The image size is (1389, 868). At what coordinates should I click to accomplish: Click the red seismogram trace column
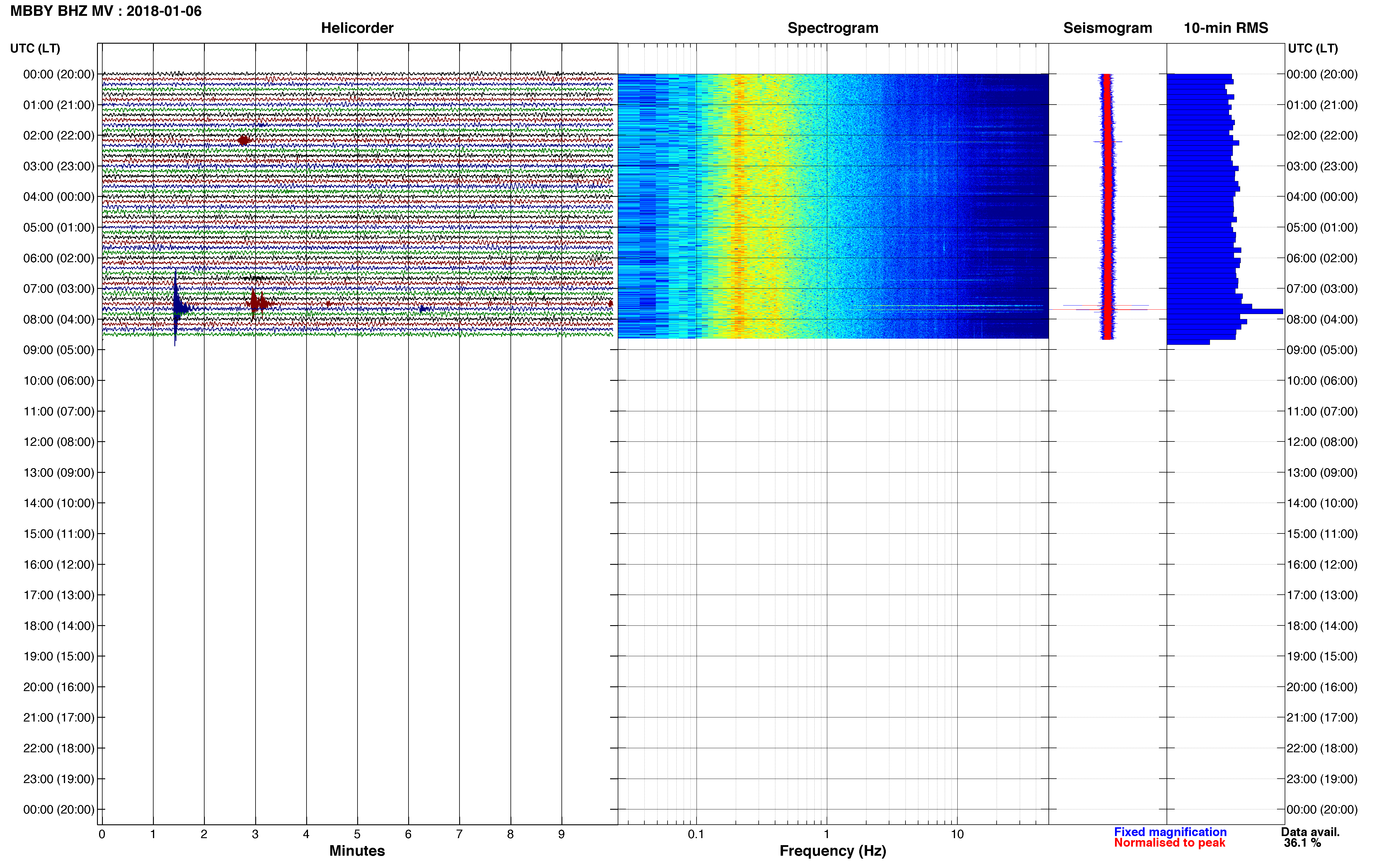pyautogui.click(x=1108, y=206)
